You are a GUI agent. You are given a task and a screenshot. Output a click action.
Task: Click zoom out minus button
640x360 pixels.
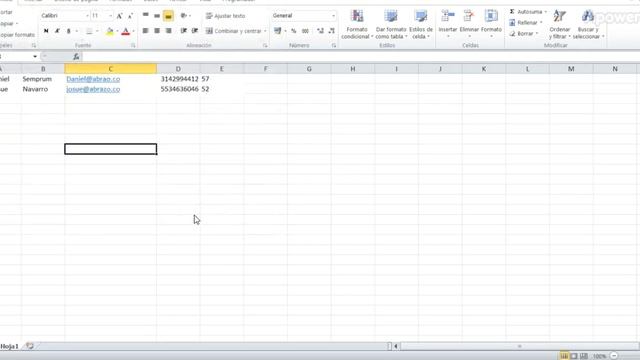614,356
